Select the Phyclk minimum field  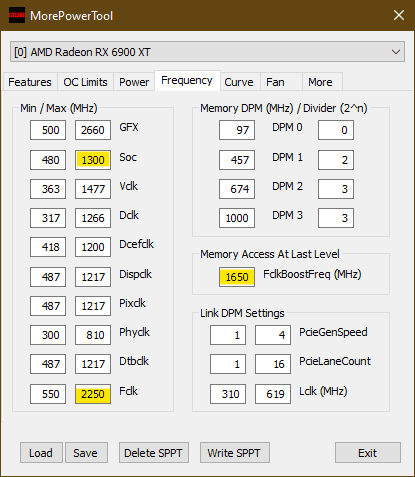(x=48, y=335)
